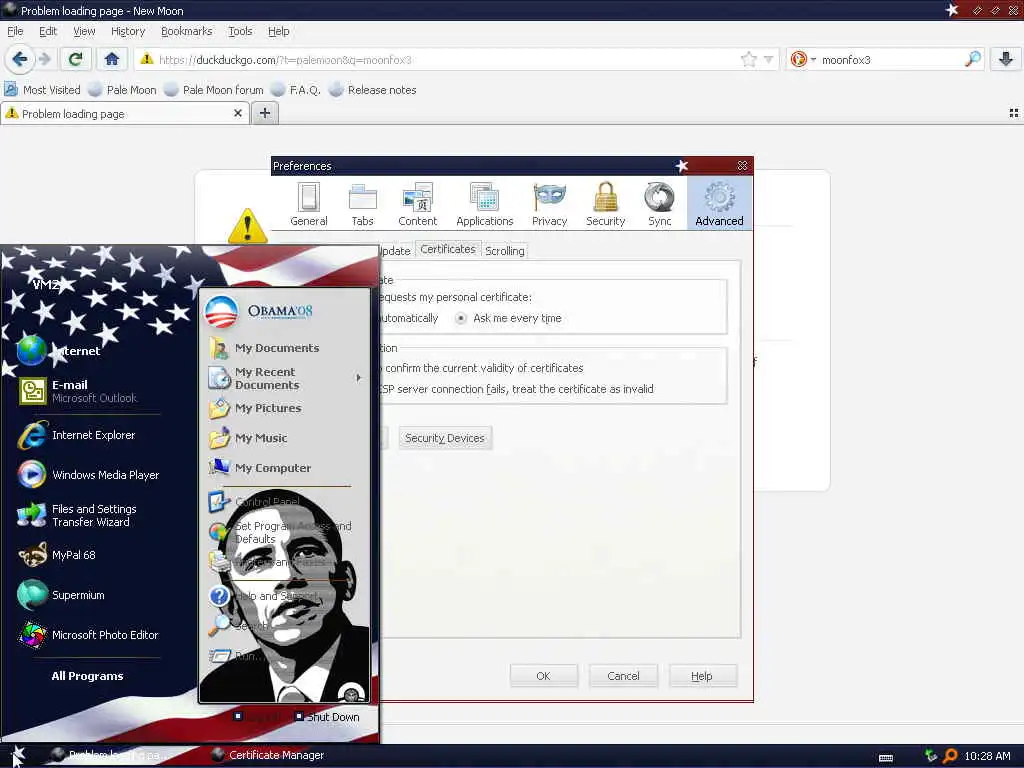Screen dimensions: 1024x768
Task: Click Help button in Preferences dialog
Action: (702, 676)
